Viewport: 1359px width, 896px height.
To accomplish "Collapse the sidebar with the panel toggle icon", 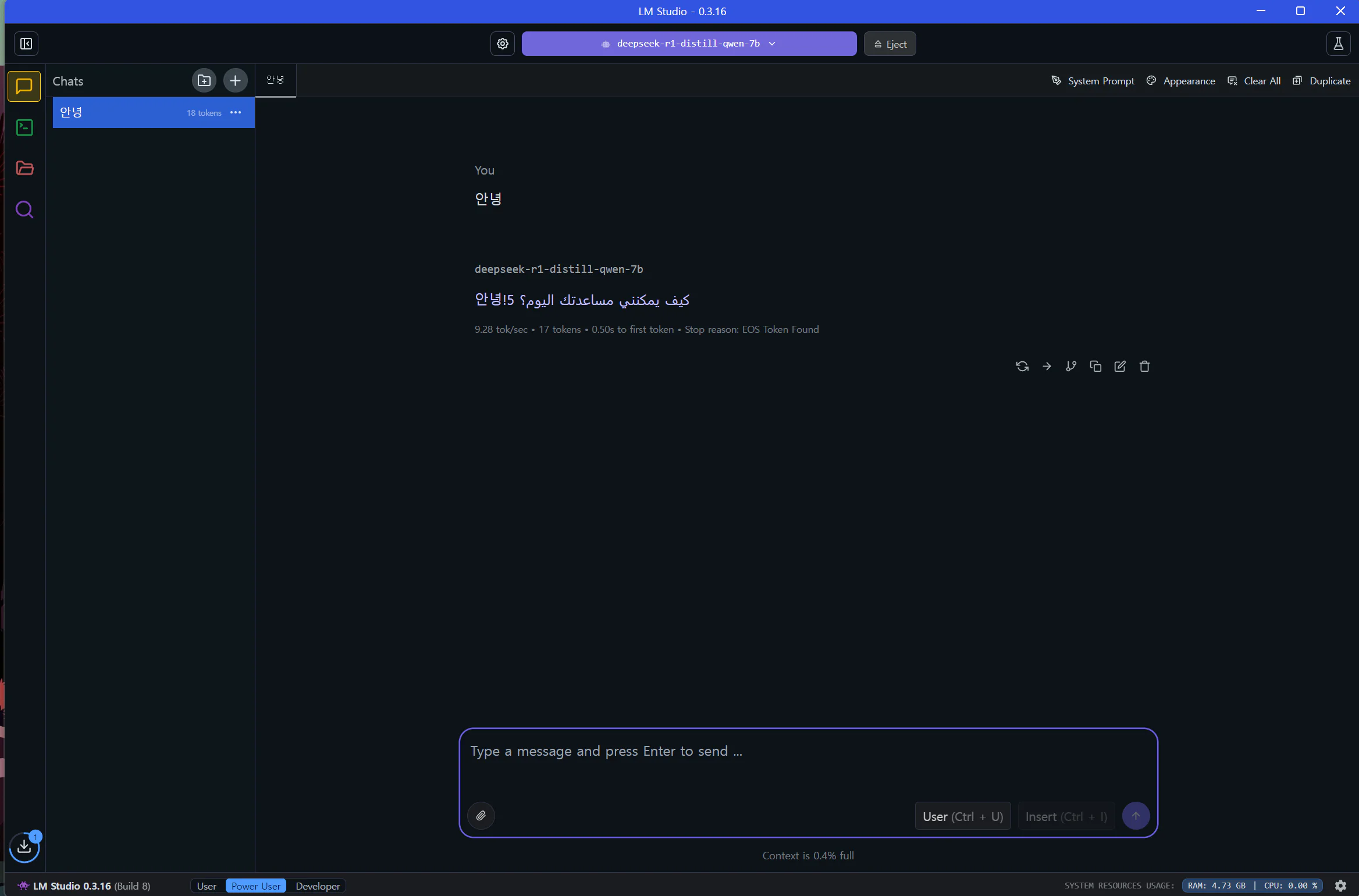I will click(x=26, y=44).
